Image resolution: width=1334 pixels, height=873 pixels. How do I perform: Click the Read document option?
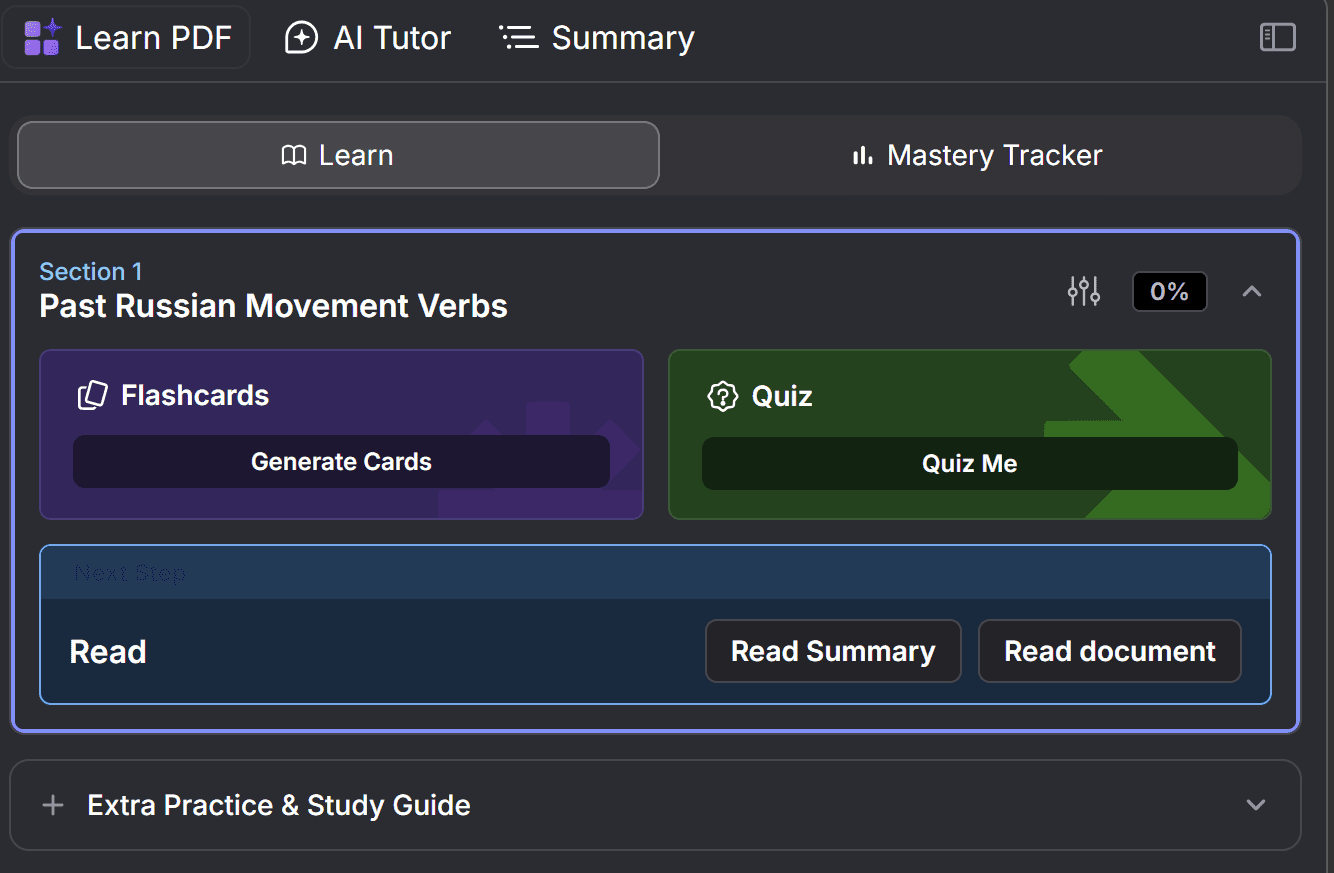pyautogui.click(x=1109, y=651)
